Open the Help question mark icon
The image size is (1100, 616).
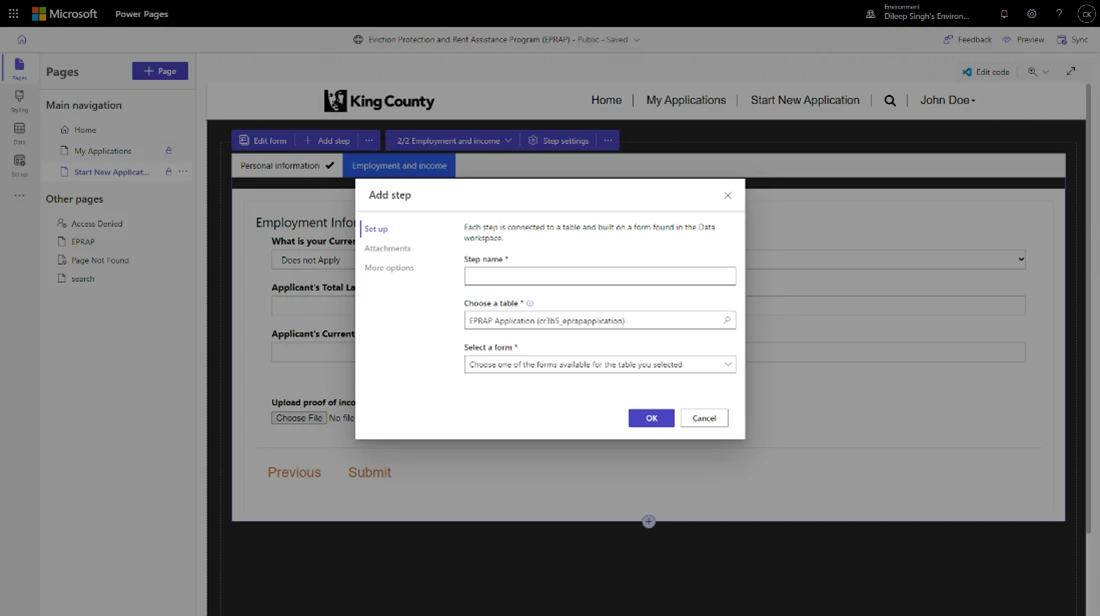point(1058,13)
